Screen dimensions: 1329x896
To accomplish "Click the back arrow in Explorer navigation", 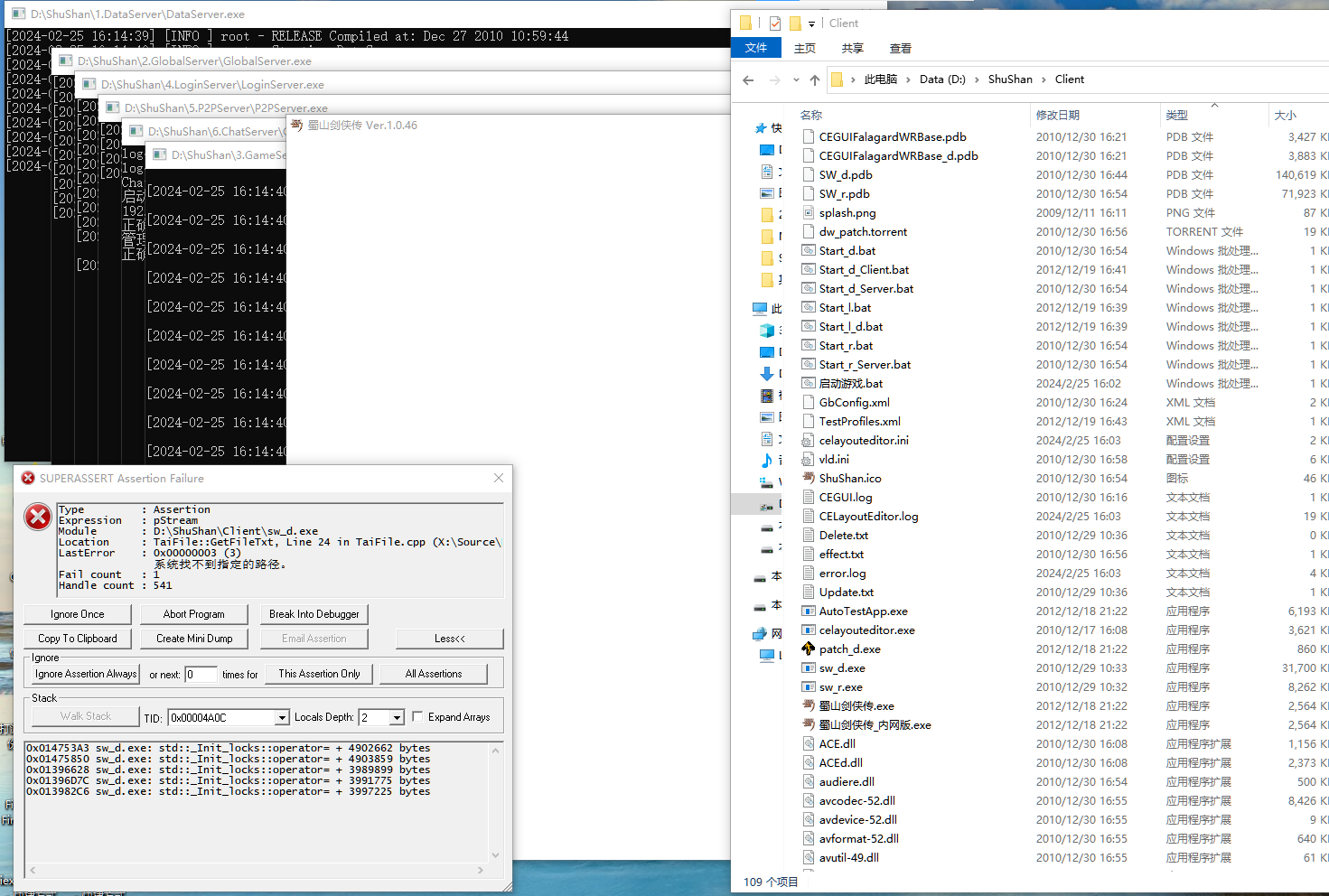I will click(x=748, y=79).
